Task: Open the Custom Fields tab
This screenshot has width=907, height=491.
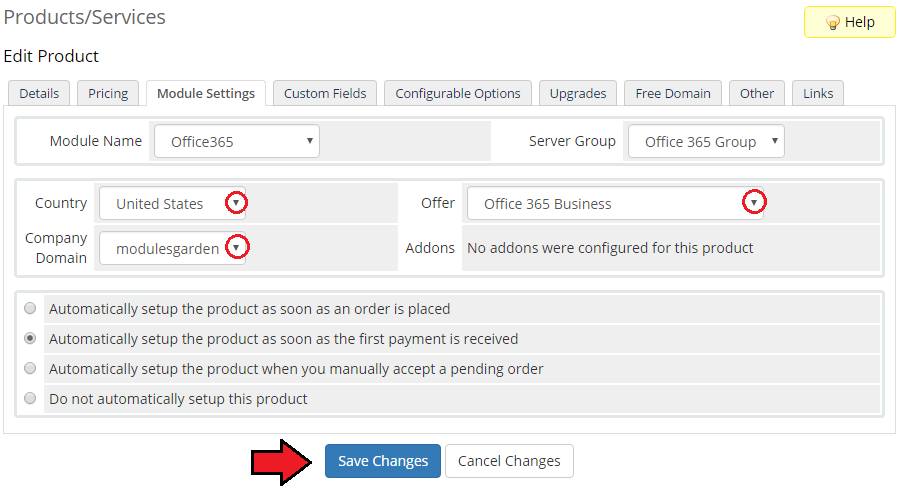Action: (x=325, y=93)
